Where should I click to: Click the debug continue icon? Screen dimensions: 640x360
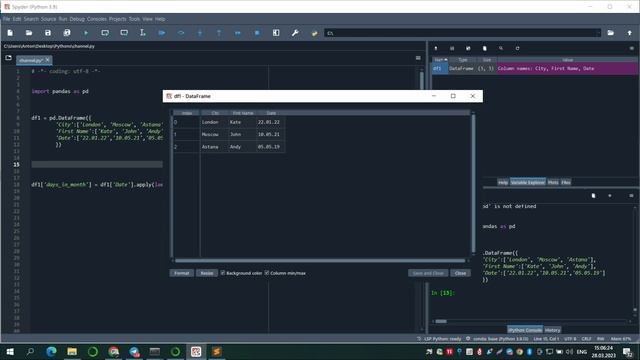pos(238,33)
